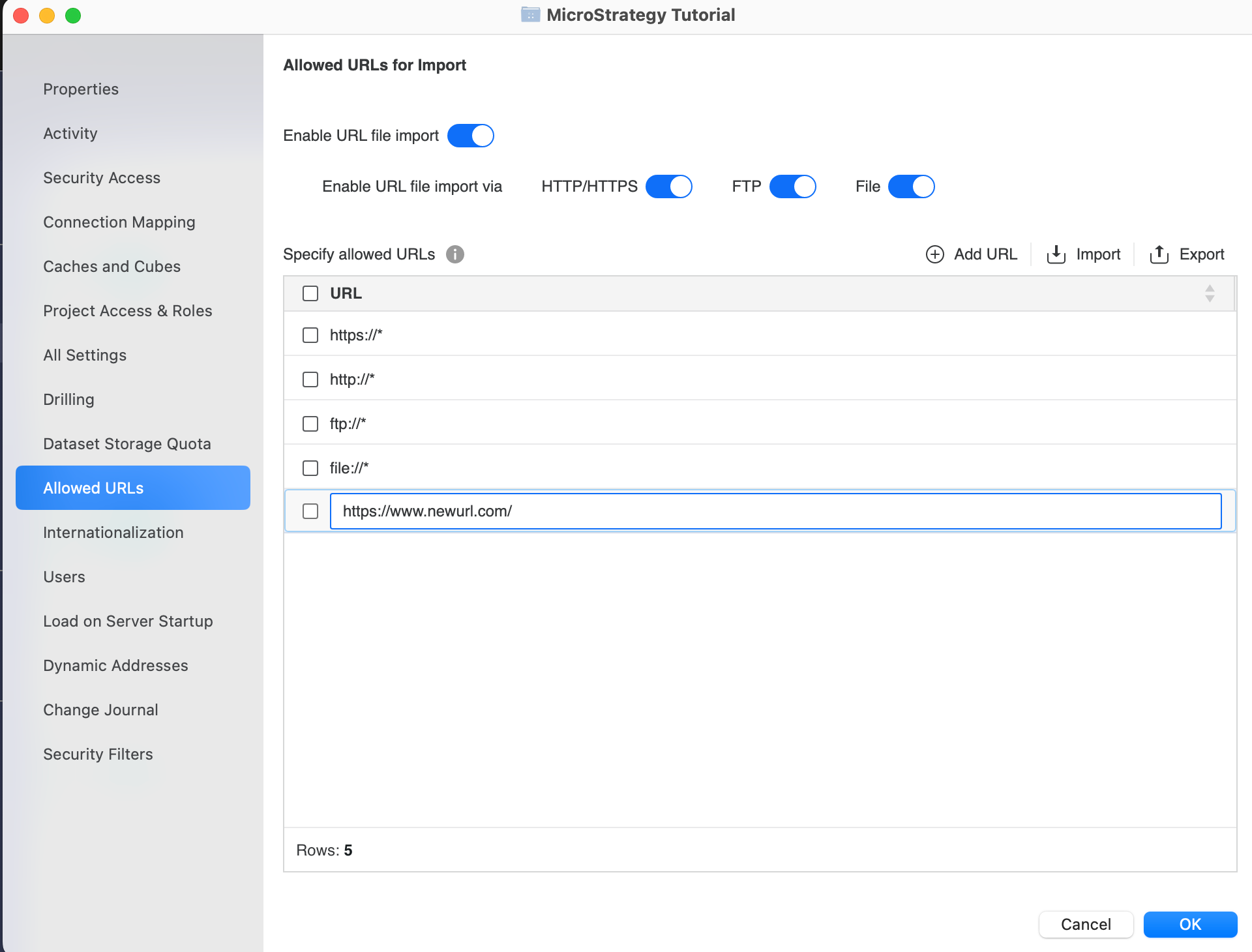Open the Security Access section
This screenshot has width=1252, height=952.
[102, 178]
